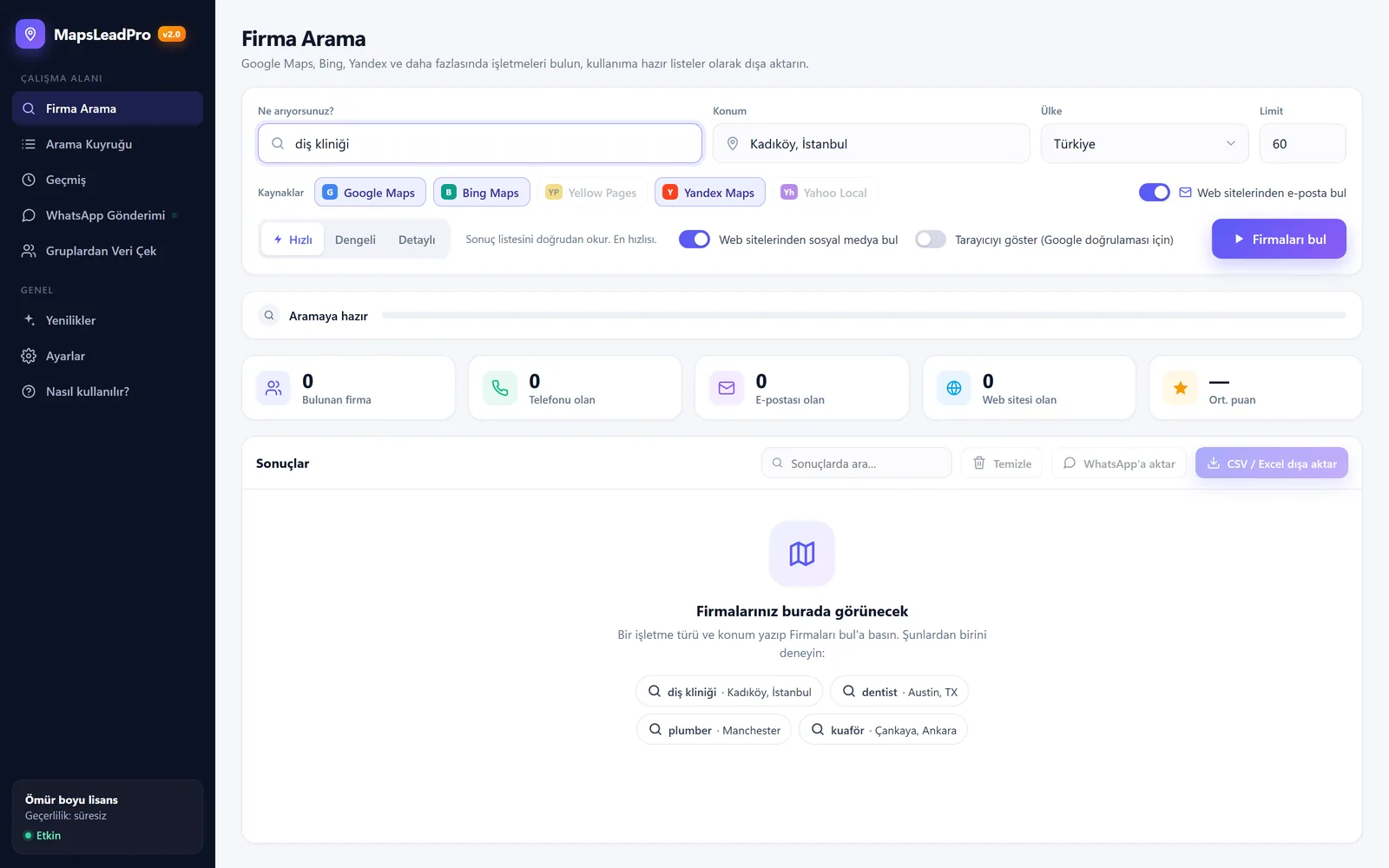Pick the kuaför Çankaya, Ankara suggestion chip
Viewport: 1389px width, 868px height.
[883, 730]
